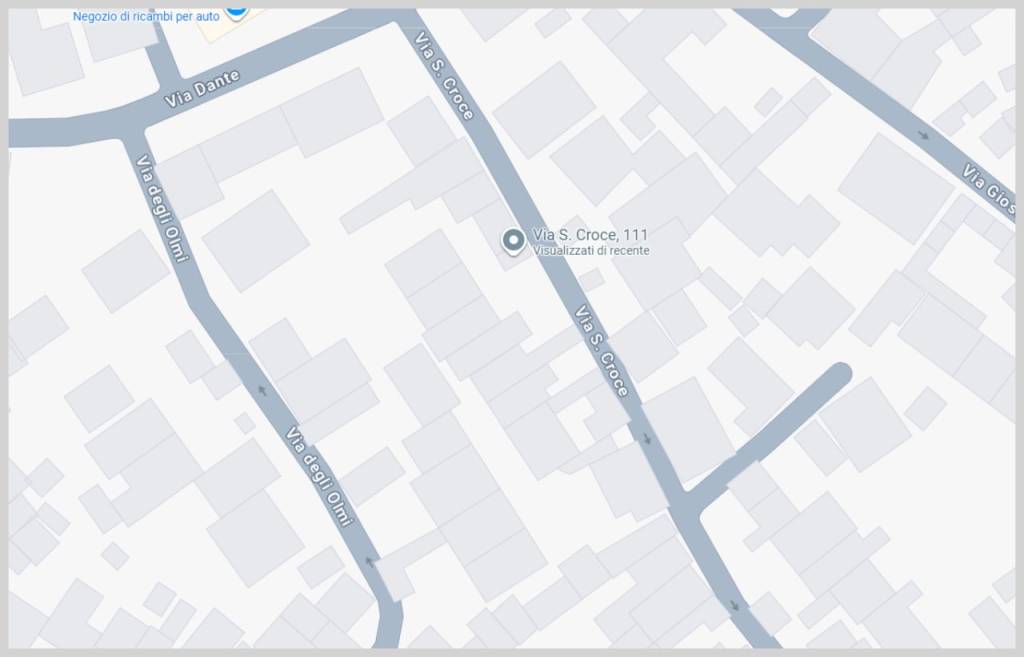
Task: Select the Via Gios street label
Action: tap(988, 189)
